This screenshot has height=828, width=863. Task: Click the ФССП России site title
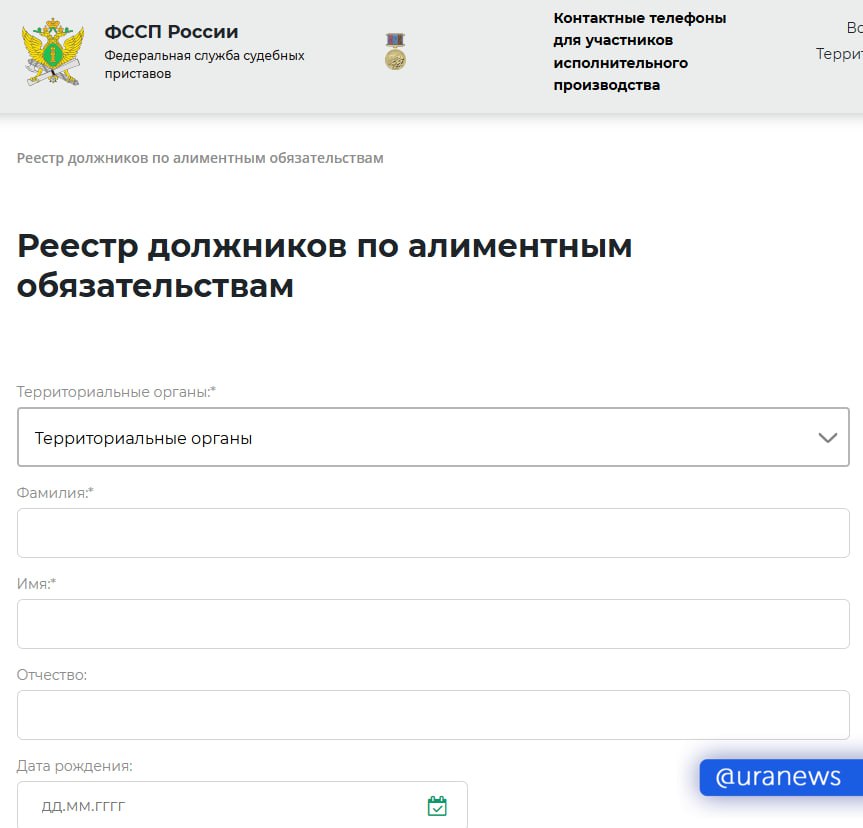[171, 32]
